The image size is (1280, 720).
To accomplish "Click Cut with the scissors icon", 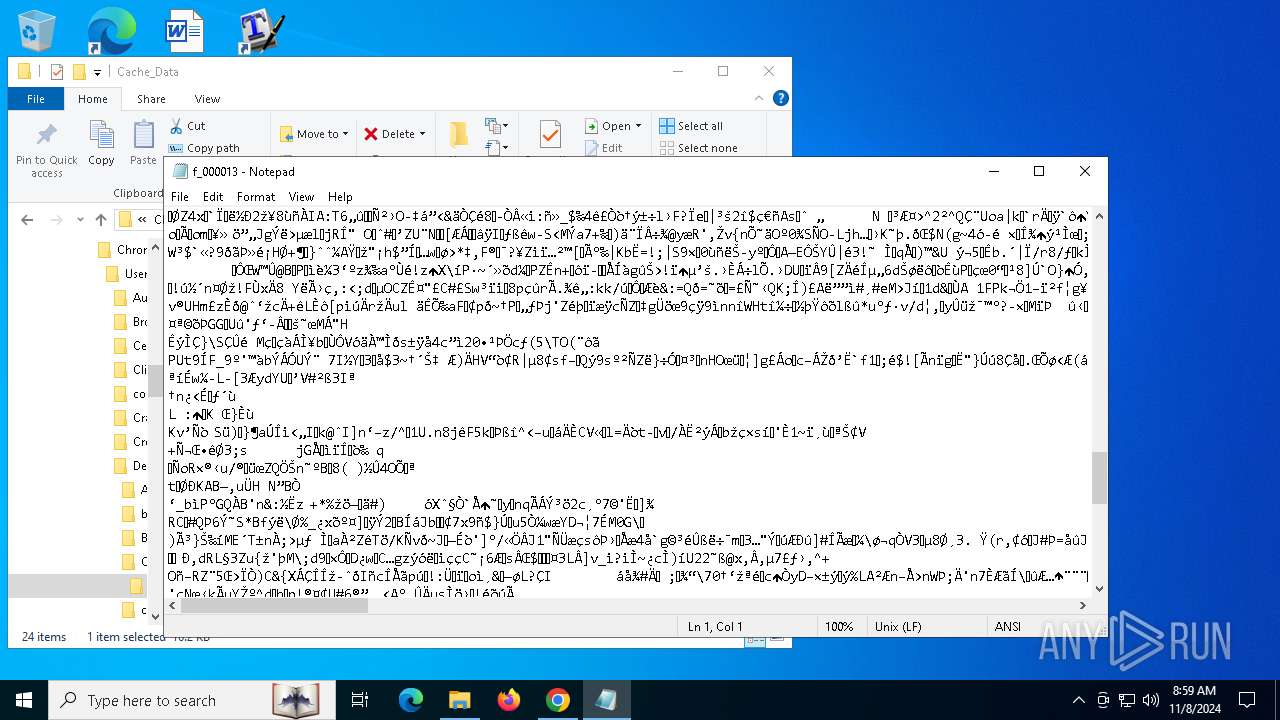I will coord(187,126).
